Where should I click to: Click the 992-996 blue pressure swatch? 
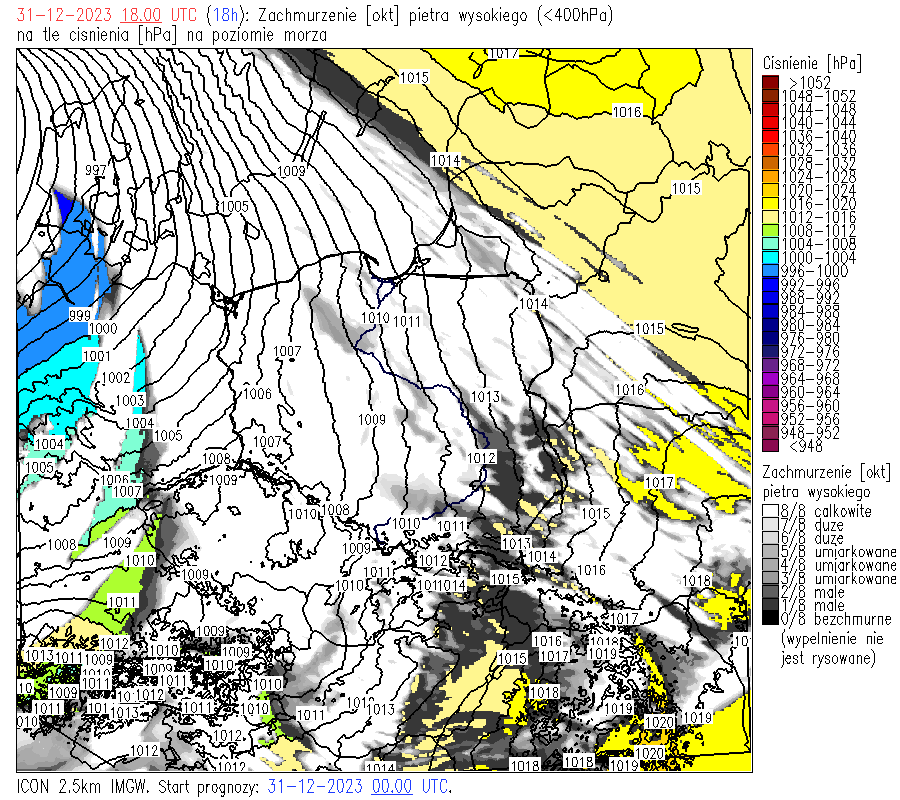tap(770, 285)
